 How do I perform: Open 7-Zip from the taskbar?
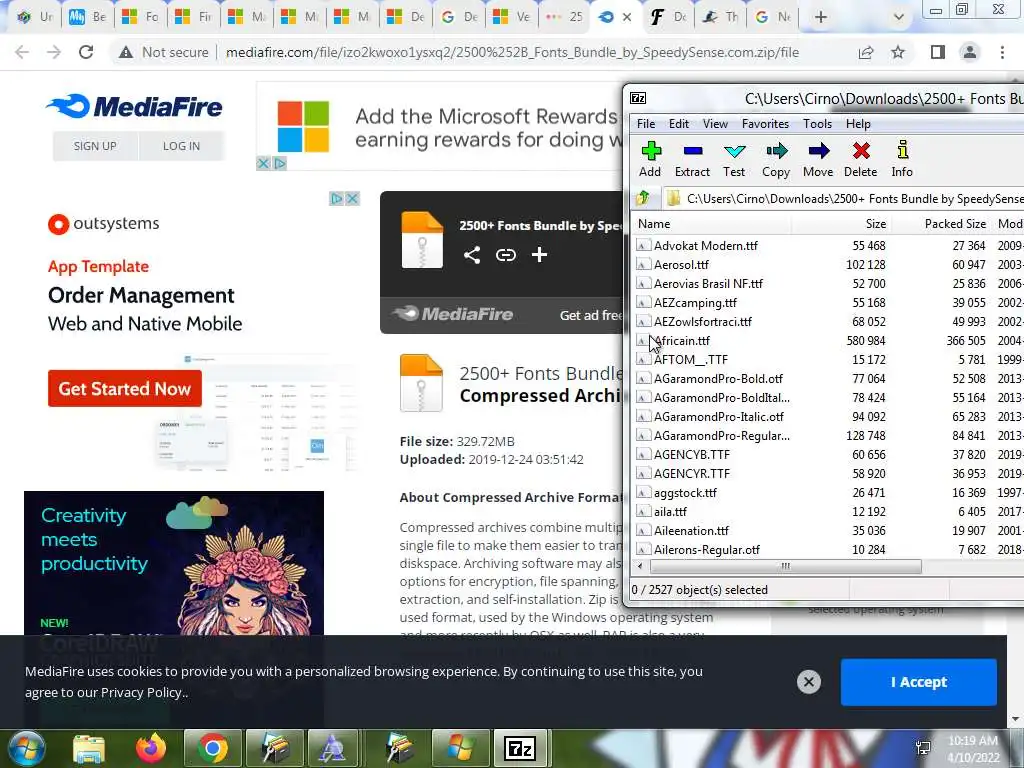pos(520,748)
